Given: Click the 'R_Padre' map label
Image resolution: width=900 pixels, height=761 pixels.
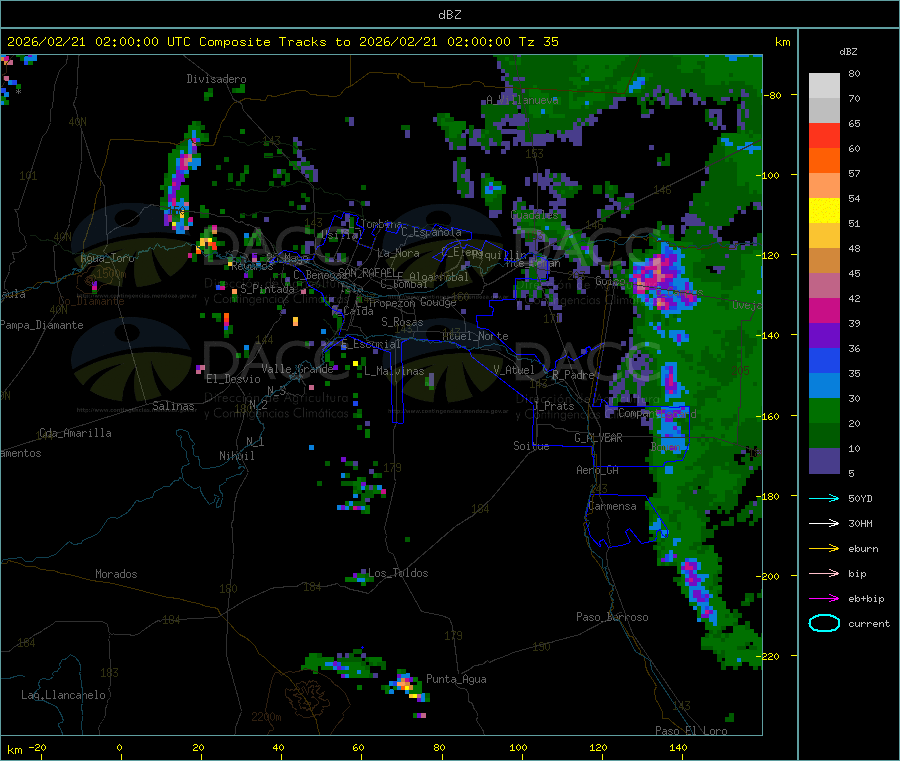Looking at the screenshot, I should coord(573,375).
